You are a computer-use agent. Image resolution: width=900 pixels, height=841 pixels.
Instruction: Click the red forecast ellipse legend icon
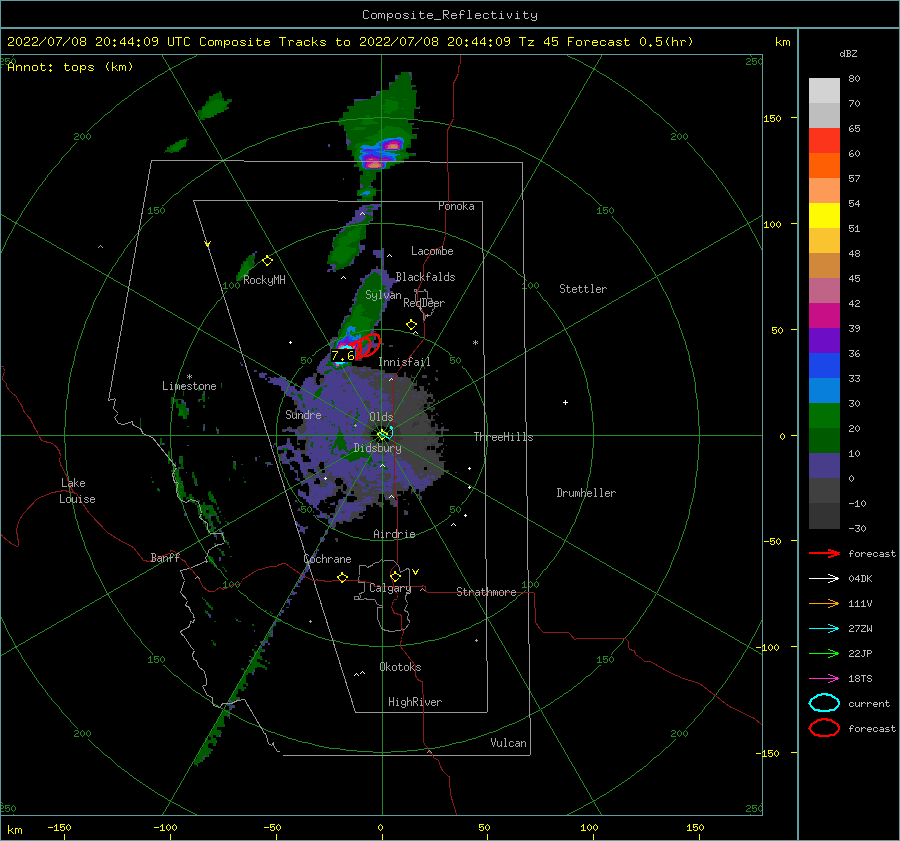pos(824,728)
